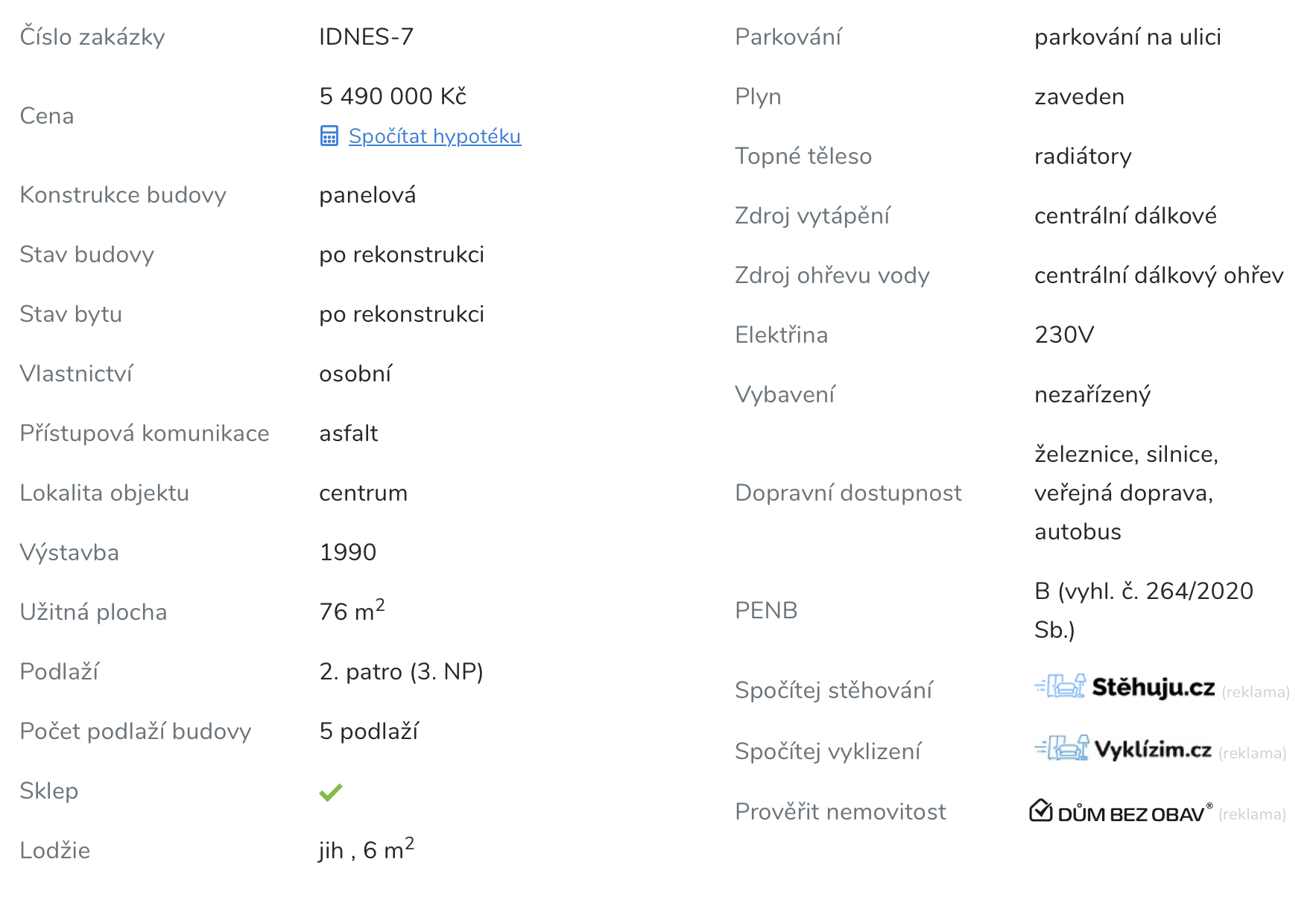The height and width of the screenshot is (900, 1316).
Task: Click the PENB label
Action: pos(766,610)
